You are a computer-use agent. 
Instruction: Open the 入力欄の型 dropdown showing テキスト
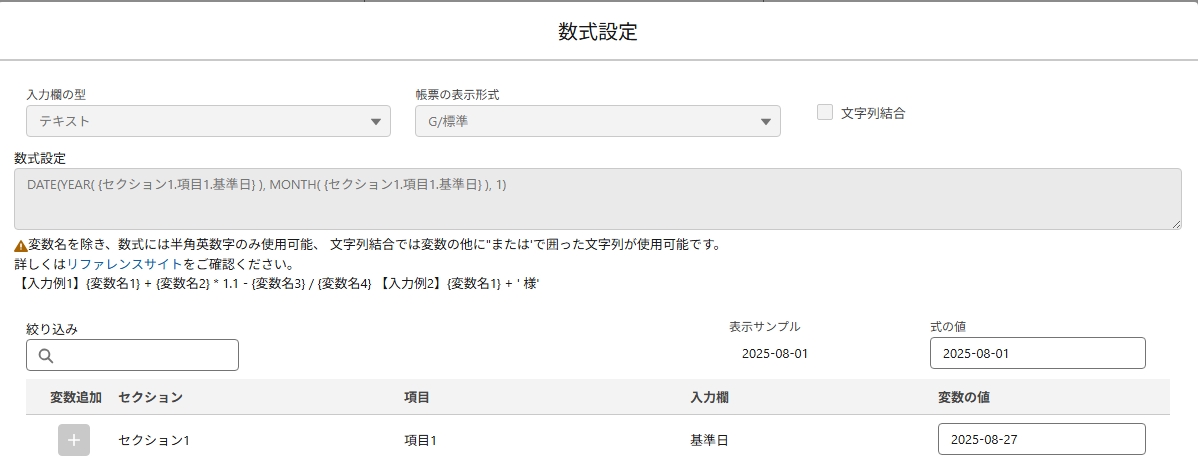click(x=208, y=121)
